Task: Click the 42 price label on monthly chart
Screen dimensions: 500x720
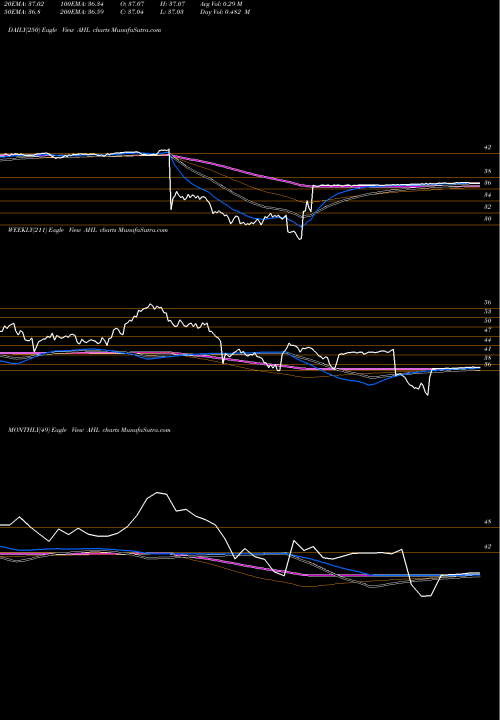Action: click(487, 547)
